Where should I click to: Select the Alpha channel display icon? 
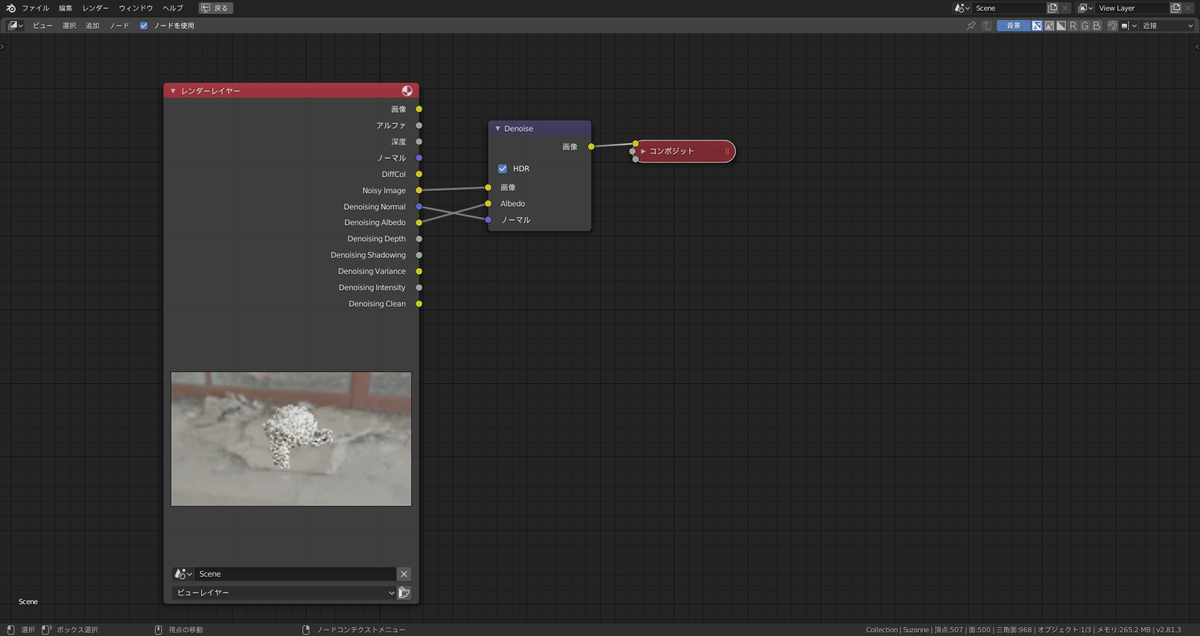point(1061,25)
